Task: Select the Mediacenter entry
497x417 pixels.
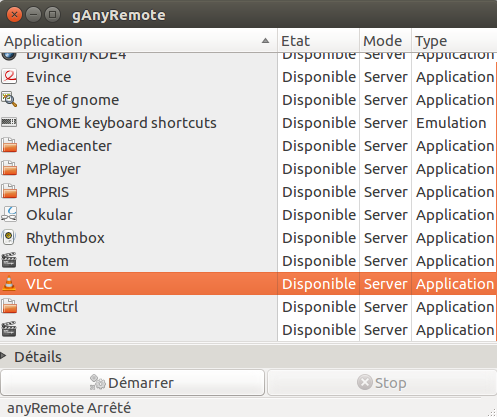Action: [x=69, y=146]
